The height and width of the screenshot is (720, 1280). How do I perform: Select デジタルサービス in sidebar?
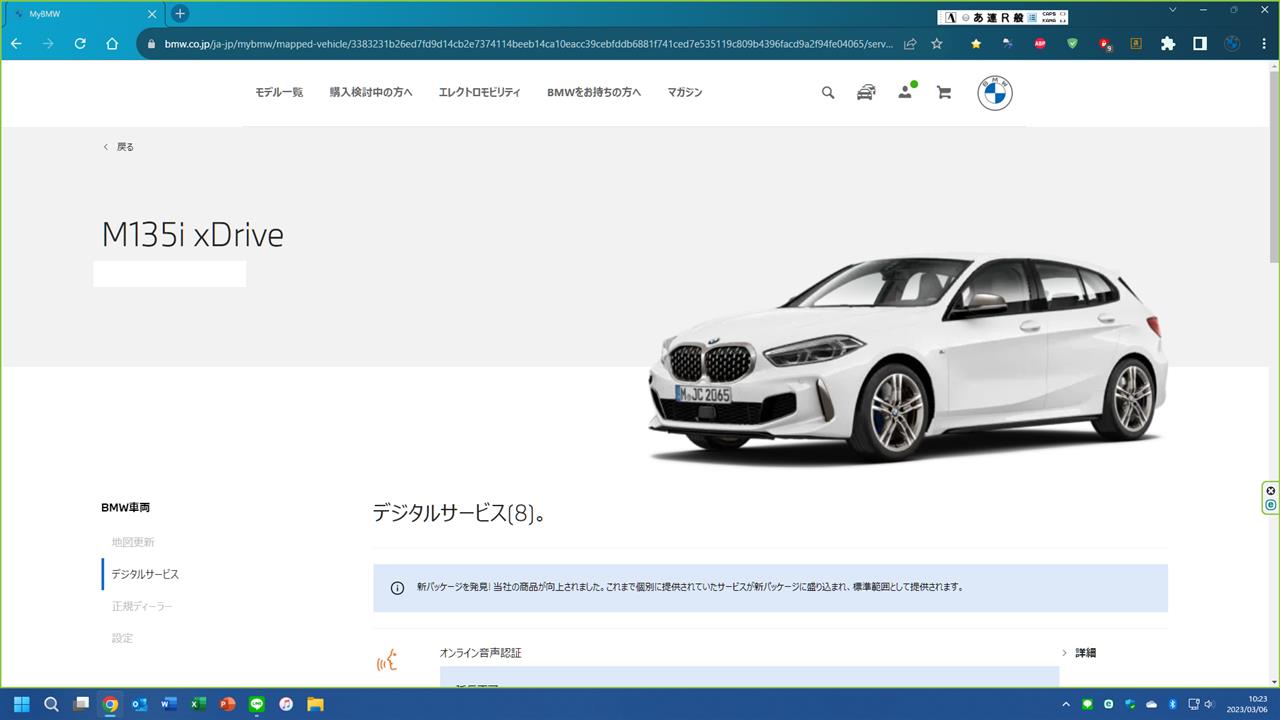145,574
